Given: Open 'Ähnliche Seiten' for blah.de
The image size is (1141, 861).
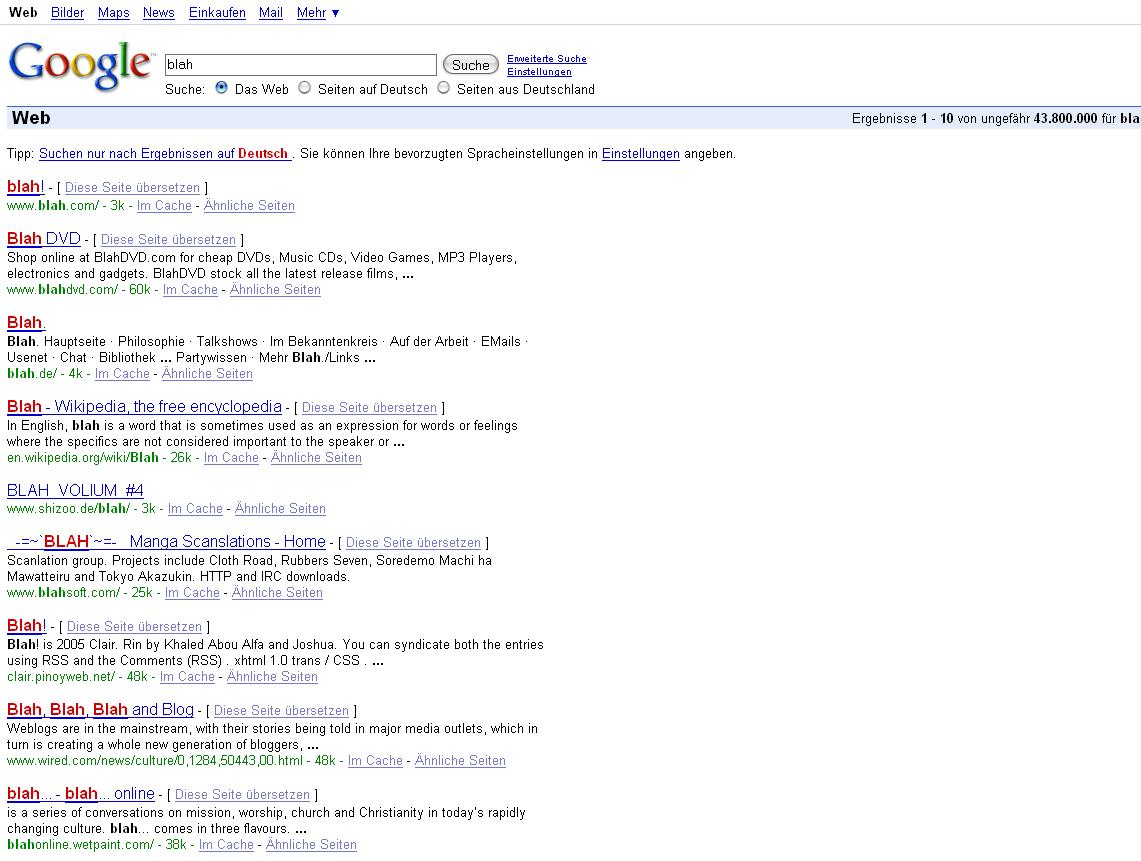Looking at the screenshot, I should 207,373.
